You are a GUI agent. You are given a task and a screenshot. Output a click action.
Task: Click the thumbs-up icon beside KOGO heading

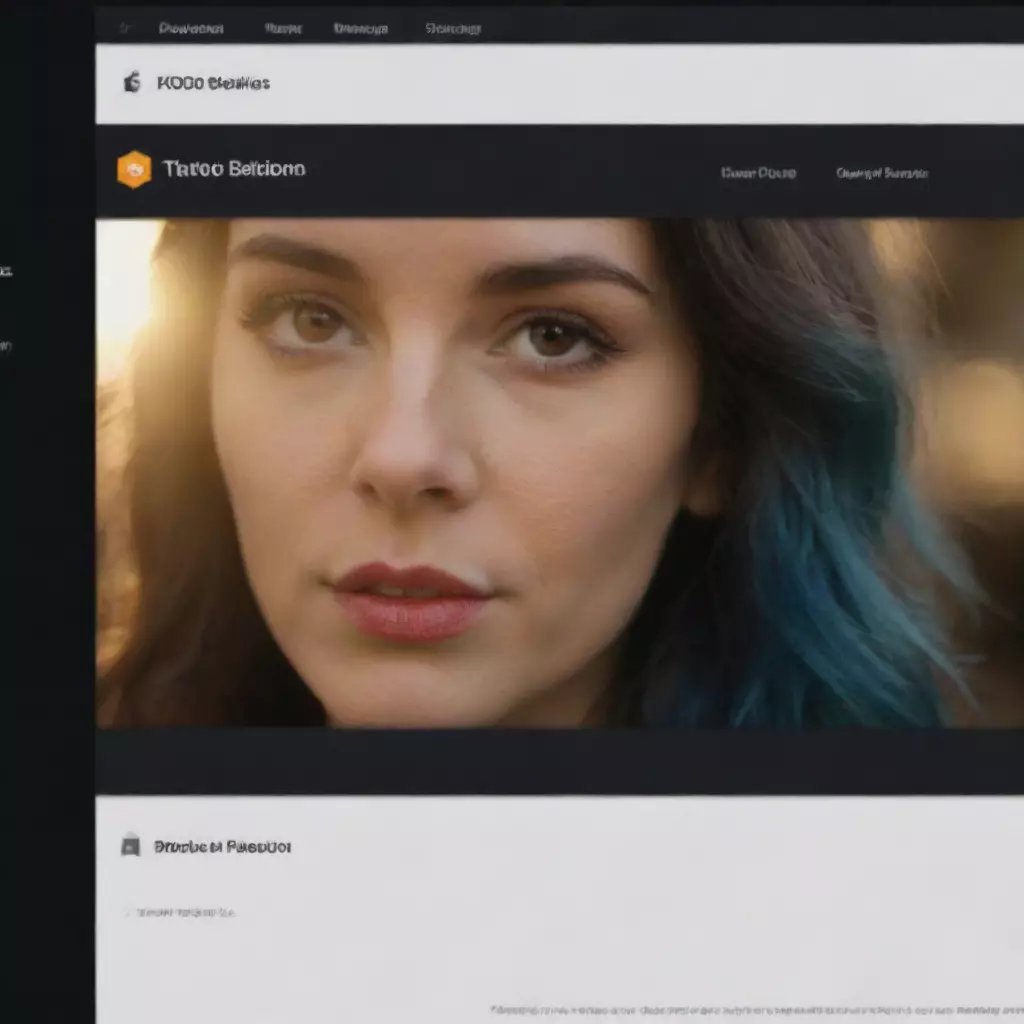coord(132,82)
